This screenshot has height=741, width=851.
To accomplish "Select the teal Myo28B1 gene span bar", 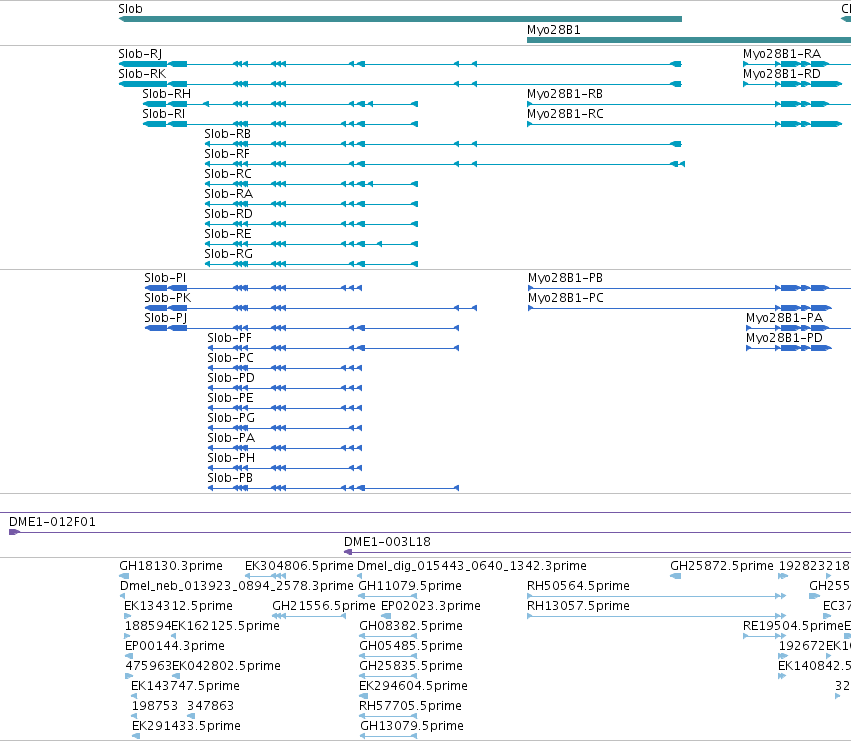I will [x=689, y=40].
